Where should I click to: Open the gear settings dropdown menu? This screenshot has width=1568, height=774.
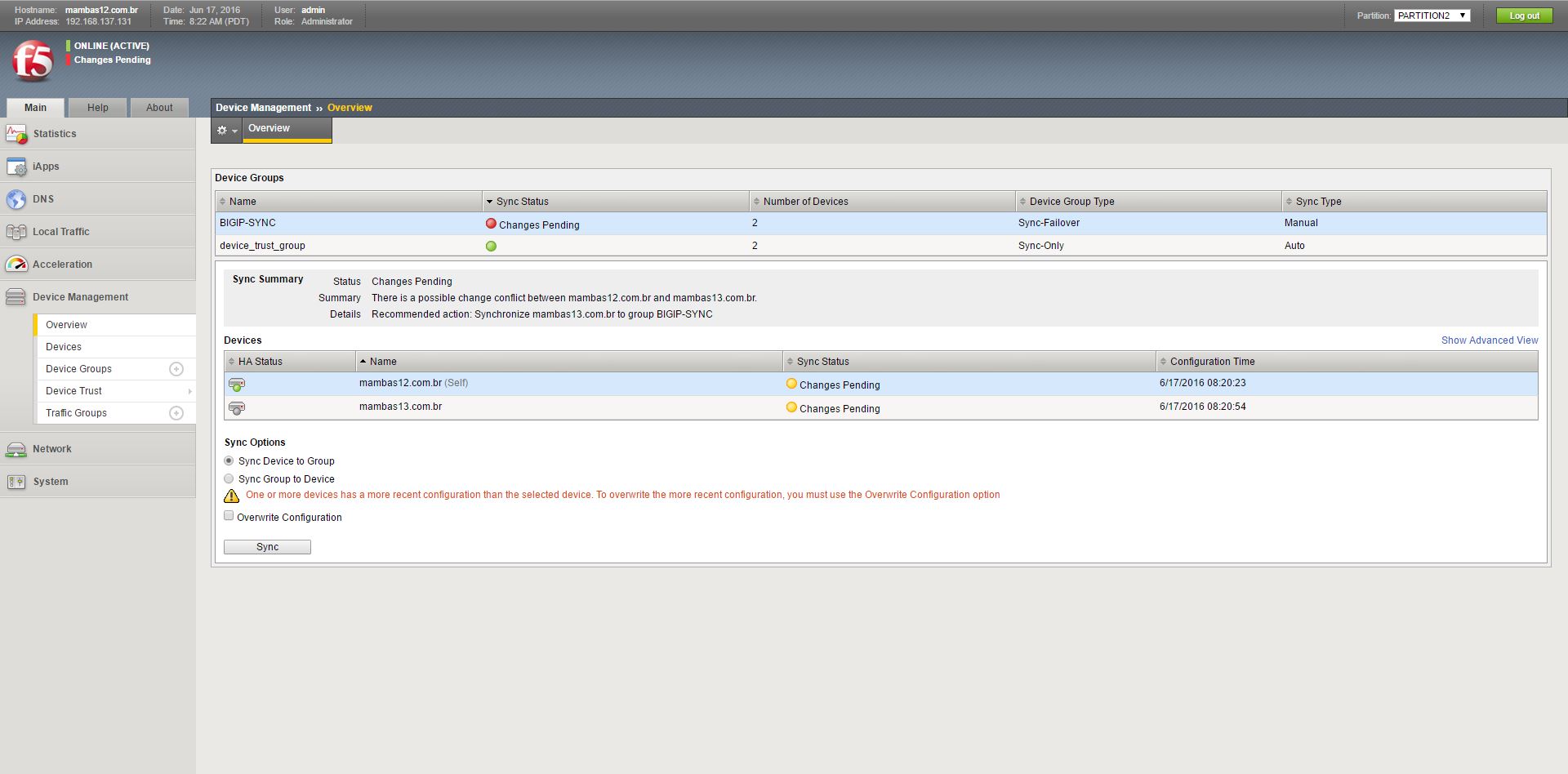point(226,130)
